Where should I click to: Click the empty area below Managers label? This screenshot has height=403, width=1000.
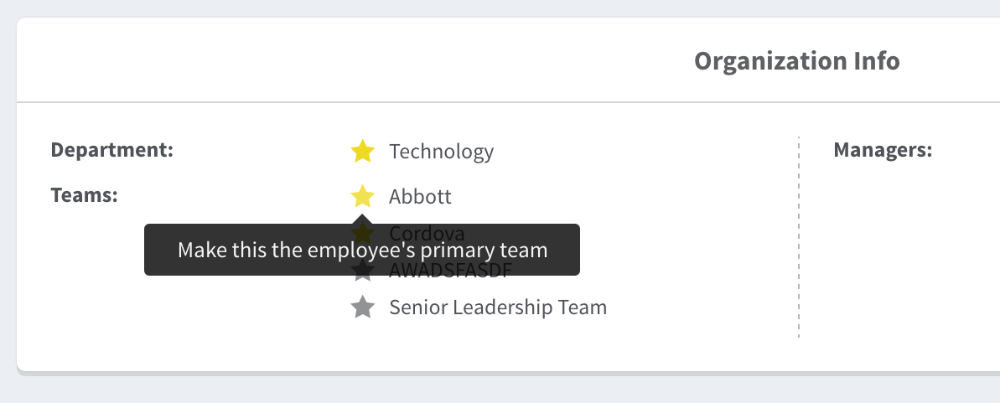tap(900, 250)
